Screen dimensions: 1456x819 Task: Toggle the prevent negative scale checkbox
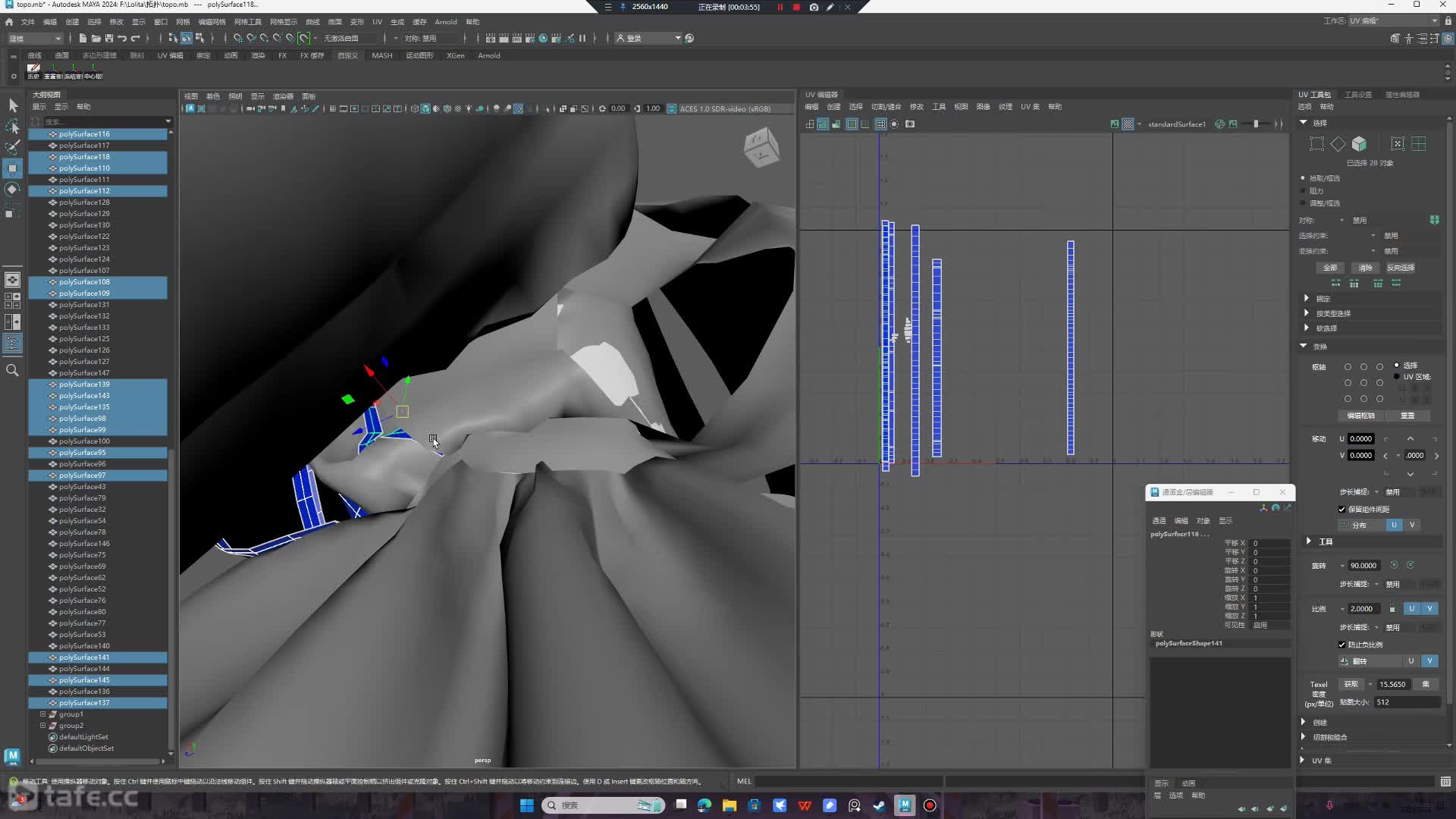click(x=1341, y=645)
